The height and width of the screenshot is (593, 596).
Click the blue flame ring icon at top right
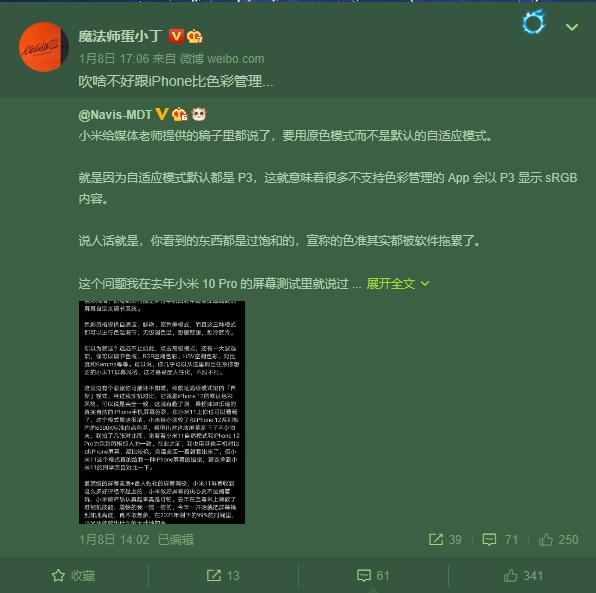[x=534, y=22]
